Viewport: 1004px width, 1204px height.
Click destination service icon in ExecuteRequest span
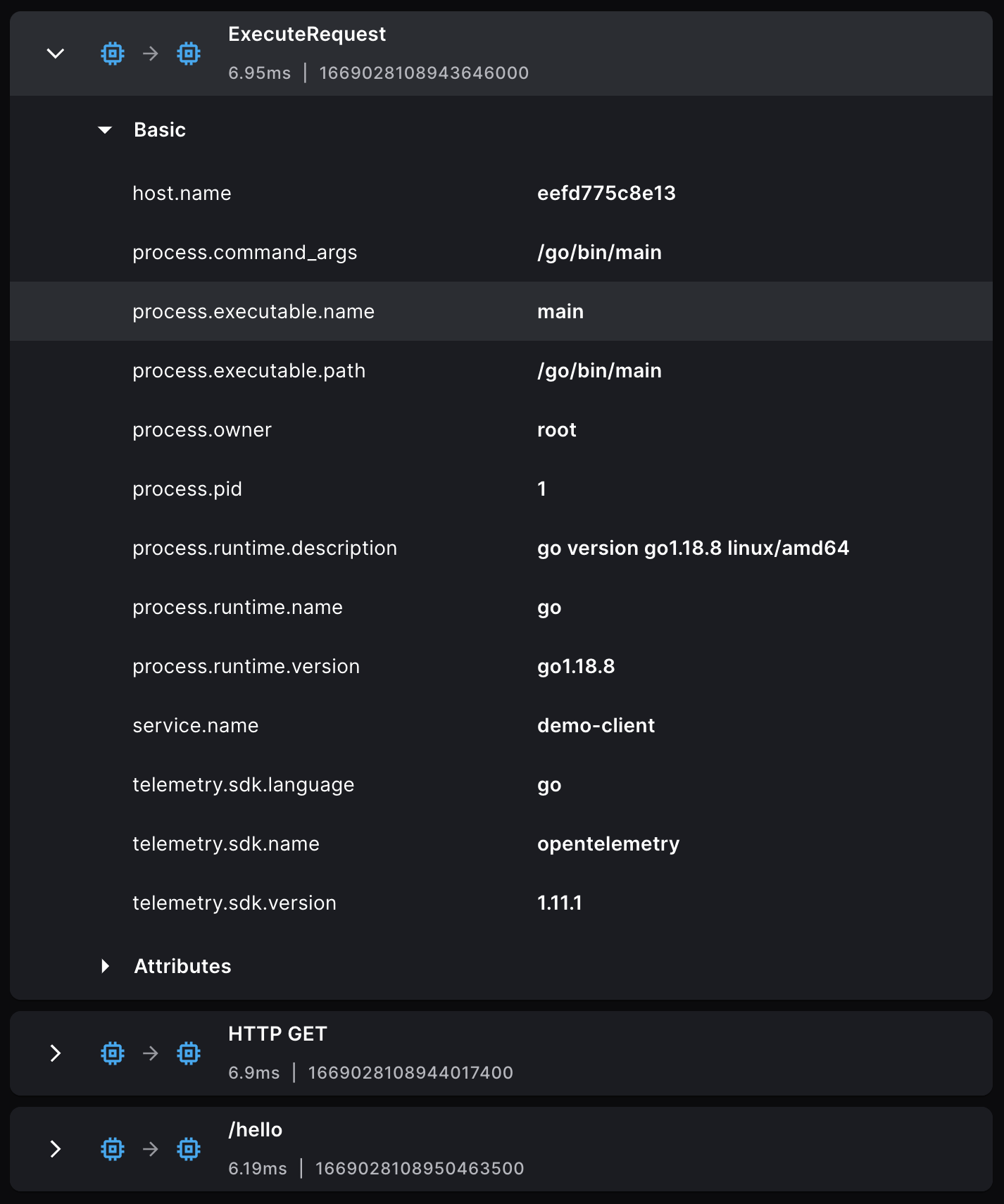point(189,54)
